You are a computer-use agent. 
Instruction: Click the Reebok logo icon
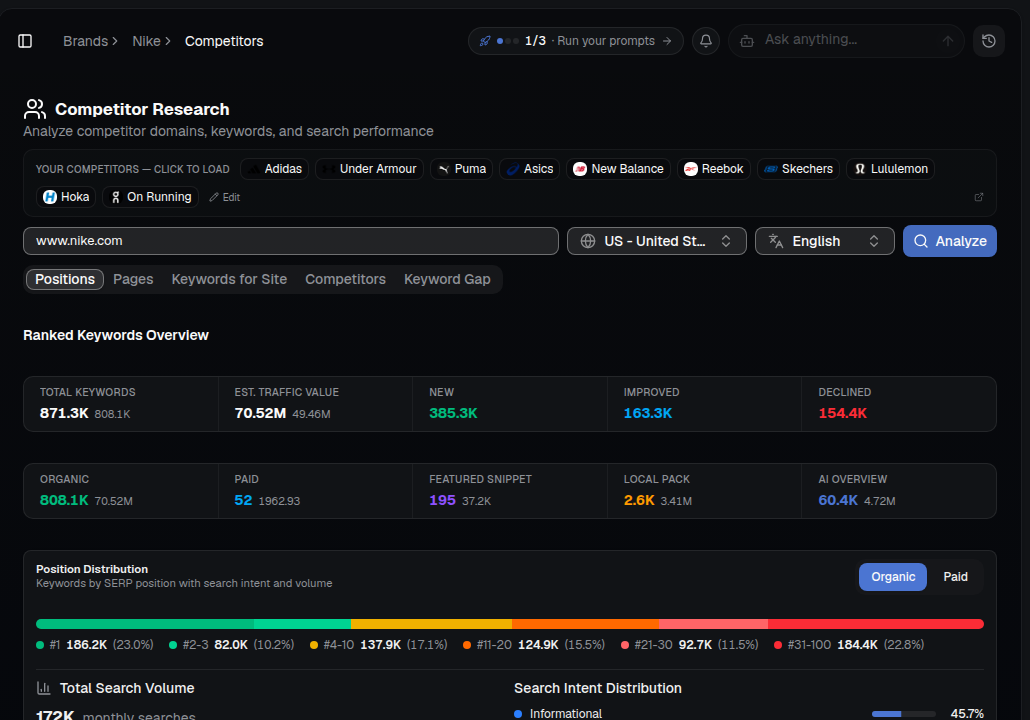click(x=690, y=169)
